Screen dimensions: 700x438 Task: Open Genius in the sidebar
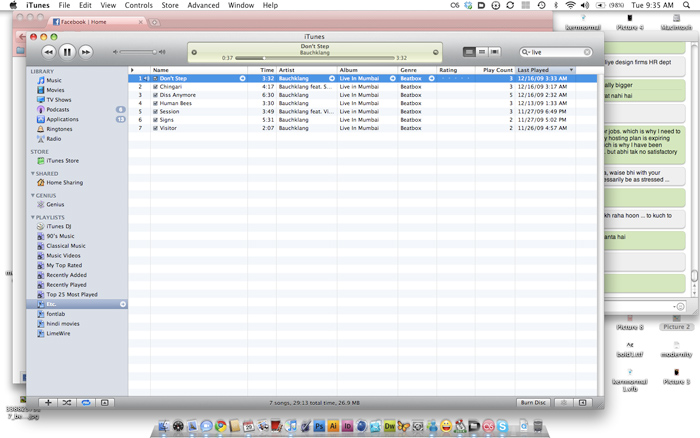(55, 204)
